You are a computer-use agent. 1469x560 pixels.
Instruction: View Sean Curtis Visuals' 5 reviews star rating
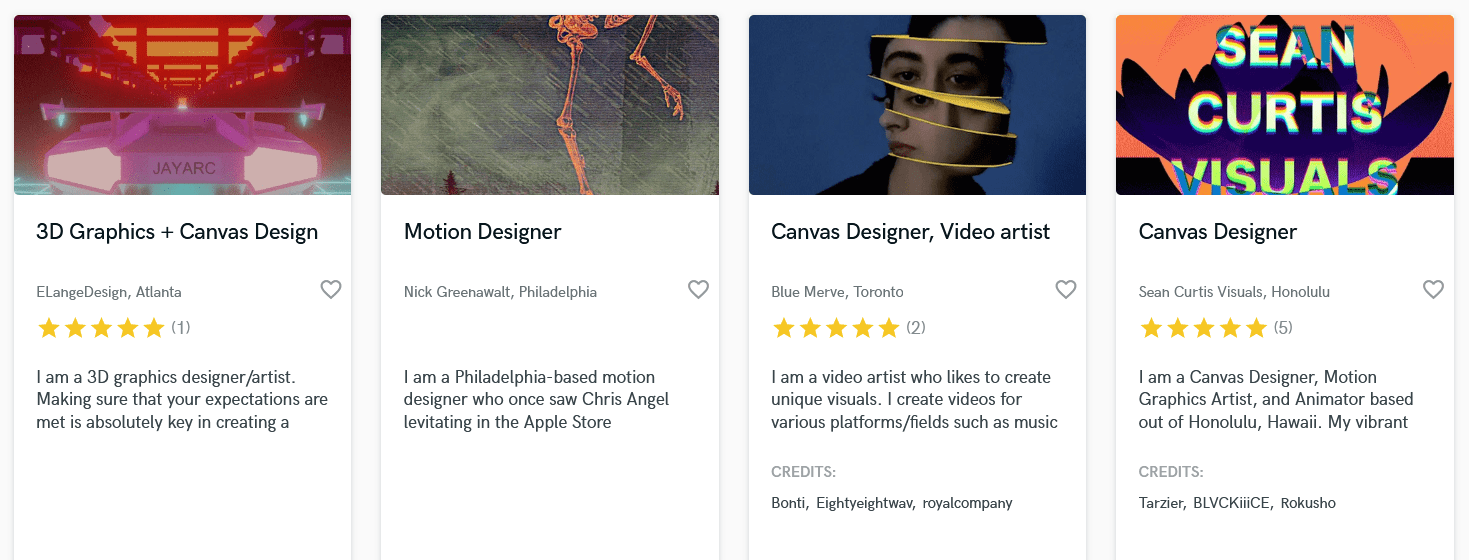click(1203, 328)
